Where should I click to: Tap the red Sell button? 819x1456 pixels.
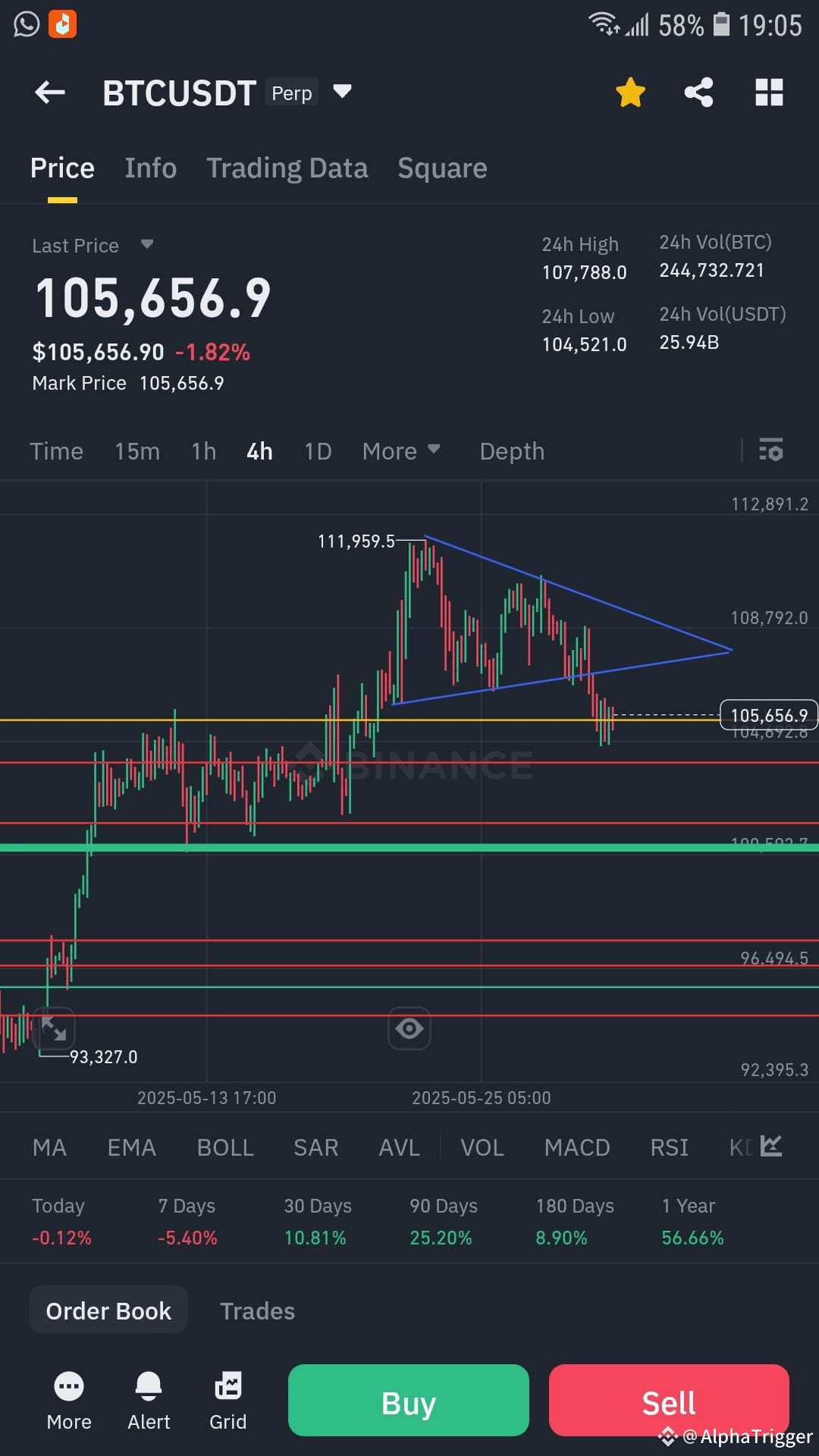click(669, 1401)
